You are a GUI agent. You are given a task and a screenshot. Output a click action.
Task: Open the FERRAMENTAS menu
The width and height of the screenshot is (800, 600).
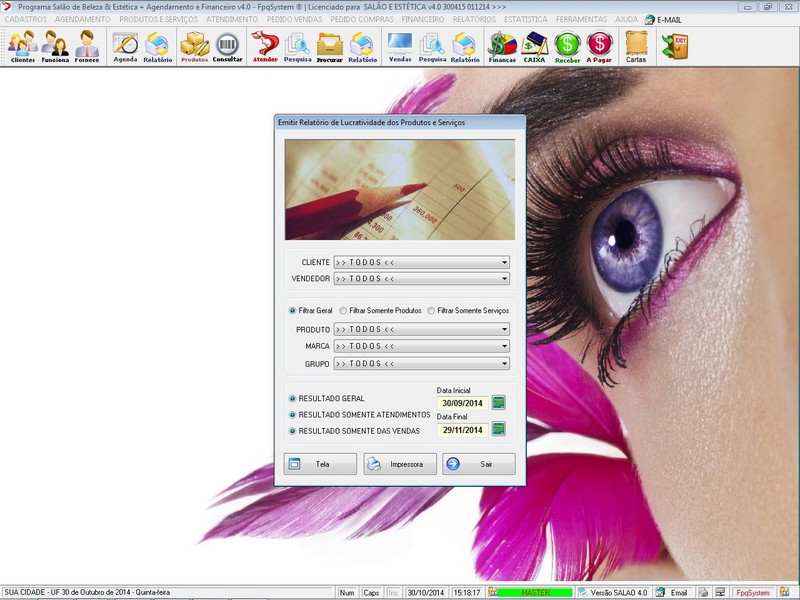[x=582, y=19]
